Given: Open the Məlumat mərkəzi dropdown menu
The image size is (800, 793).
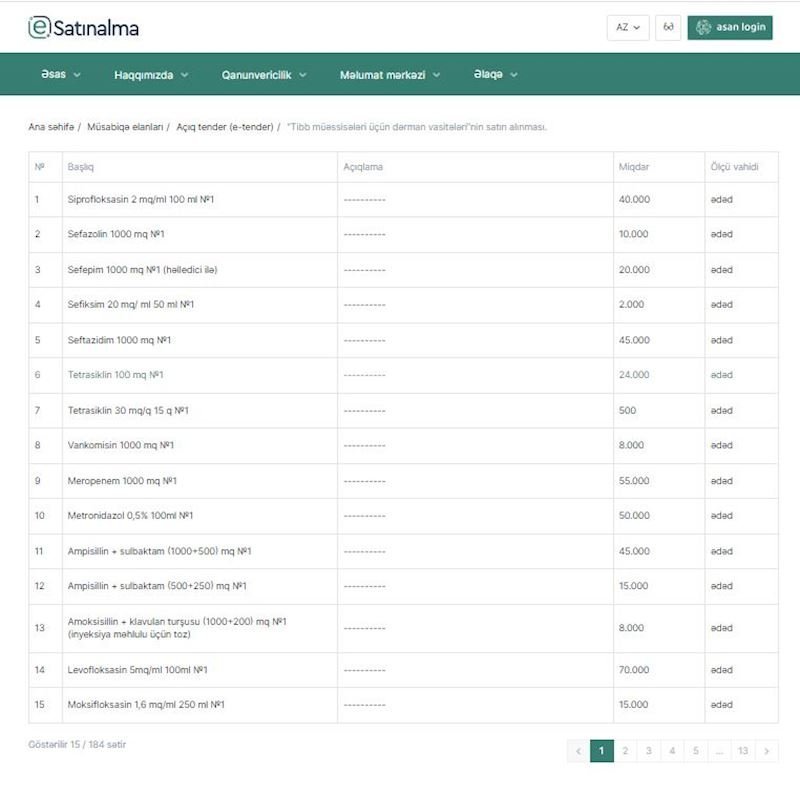Looking at the screenshot, I should pos(389,75).
